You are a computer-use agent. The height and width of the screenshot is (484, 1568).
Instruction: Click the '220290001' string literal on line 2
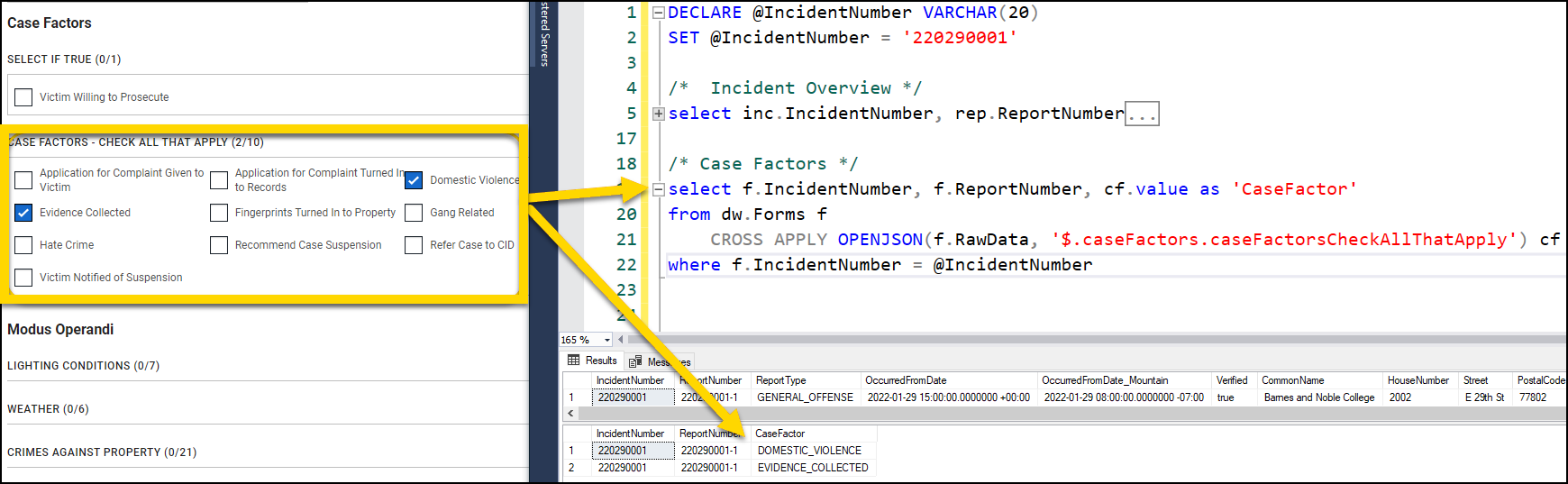(x=960, y=38)
